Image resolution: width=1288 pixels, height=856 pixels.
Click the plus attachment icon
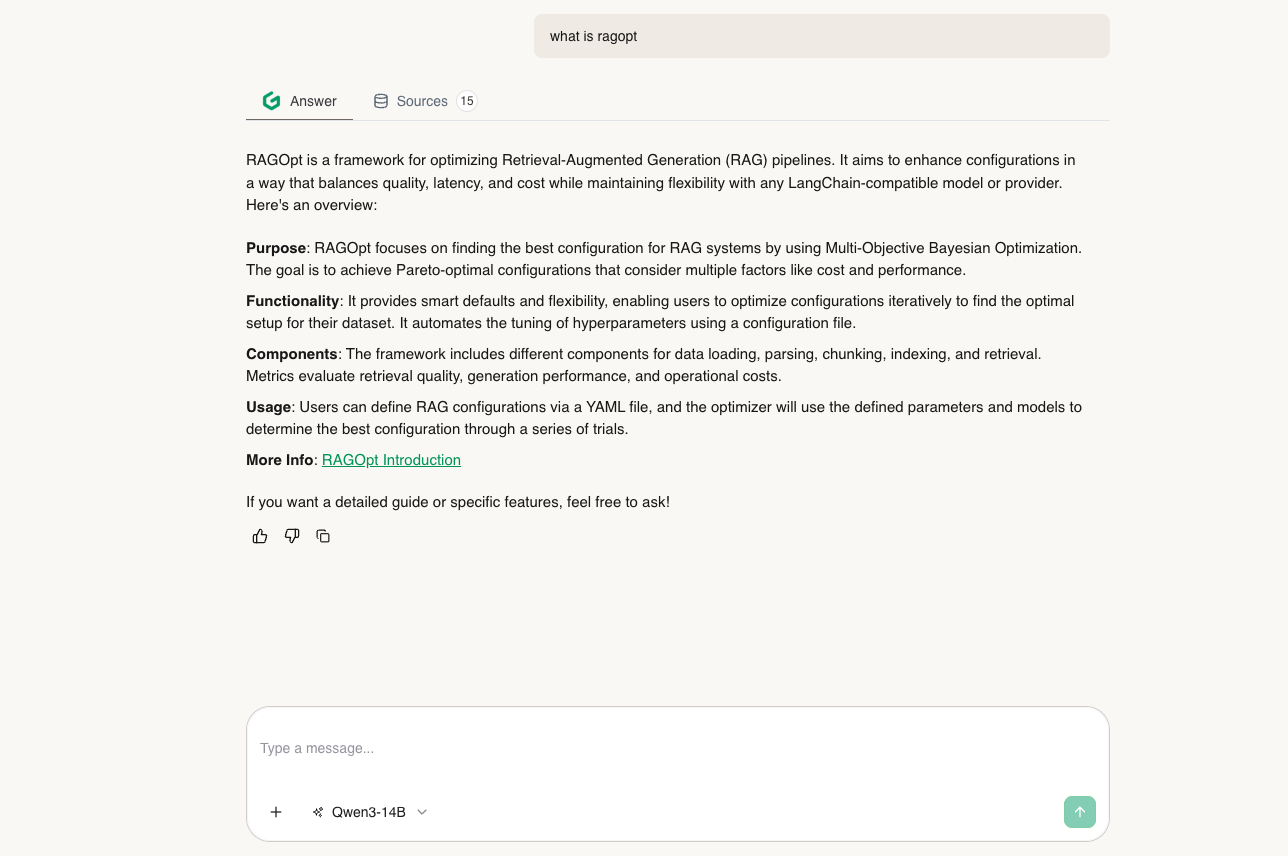pos(276,812)
